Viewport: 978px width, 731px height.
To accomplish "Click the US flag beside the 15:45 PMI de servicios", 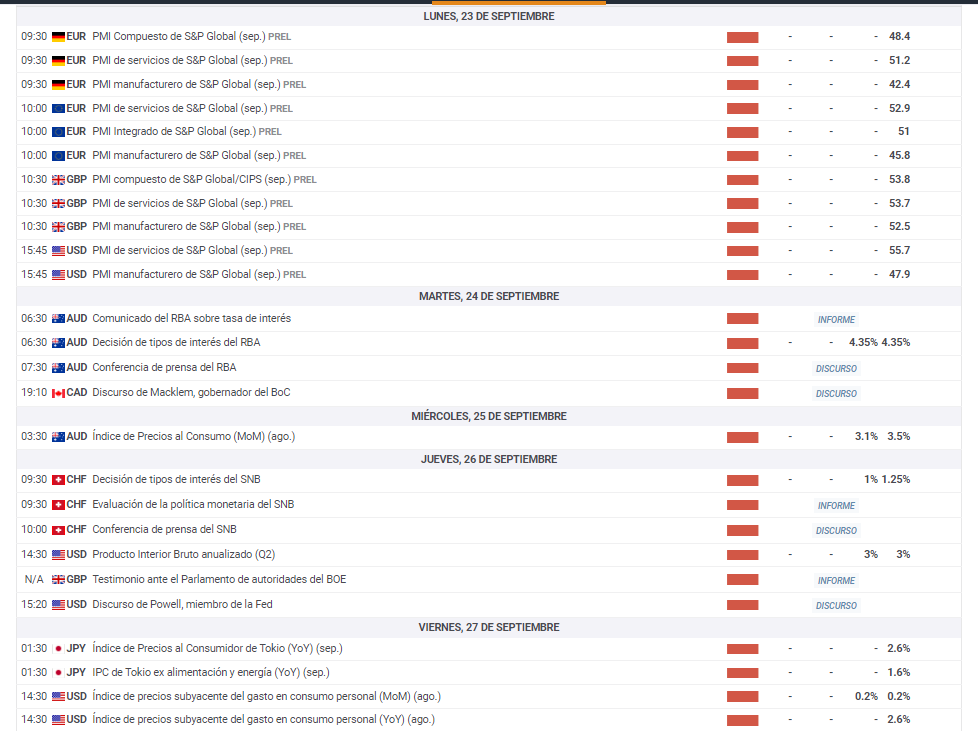I will [58, 251].
